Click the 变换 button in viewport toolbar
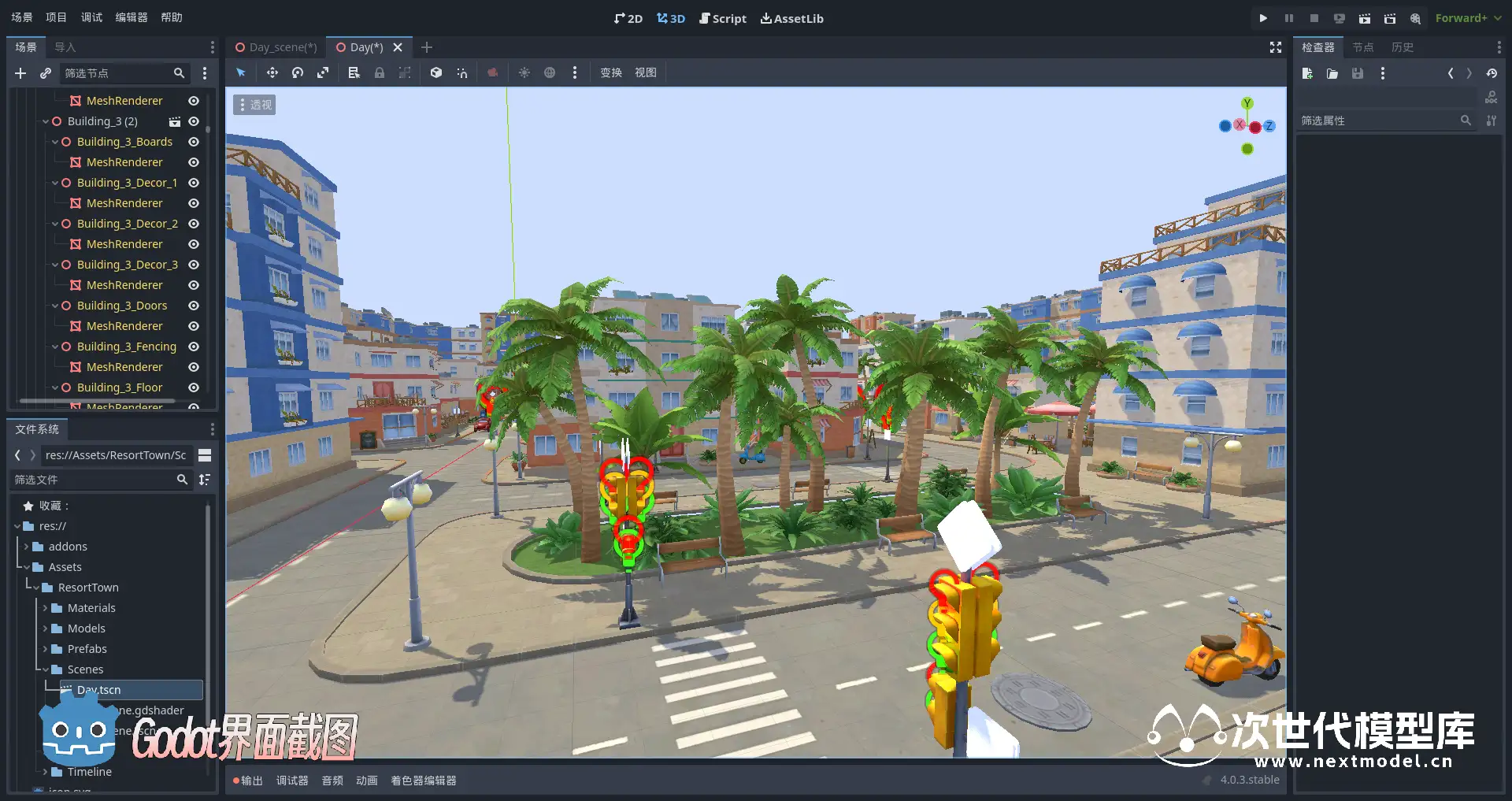 click(x=611, y=72)
